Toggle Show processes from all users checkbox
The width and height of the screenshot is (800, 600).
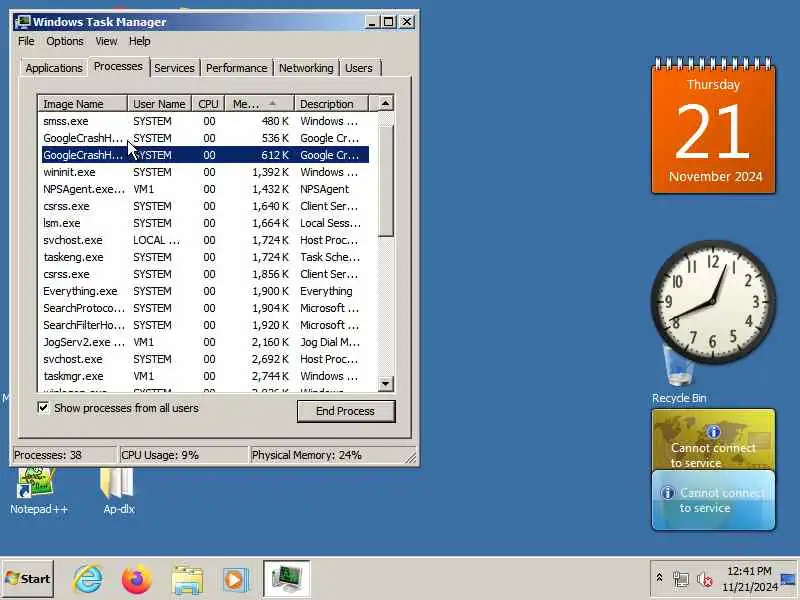[43, 408]
